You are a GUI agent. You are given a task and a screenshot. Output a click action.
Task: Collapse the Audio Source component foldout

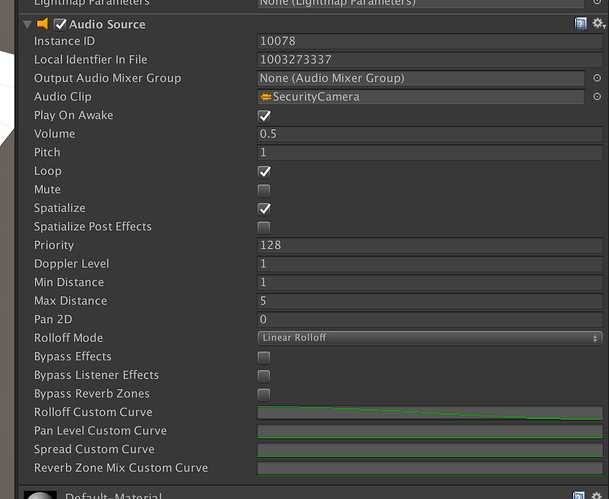click(x=27, y=24)
